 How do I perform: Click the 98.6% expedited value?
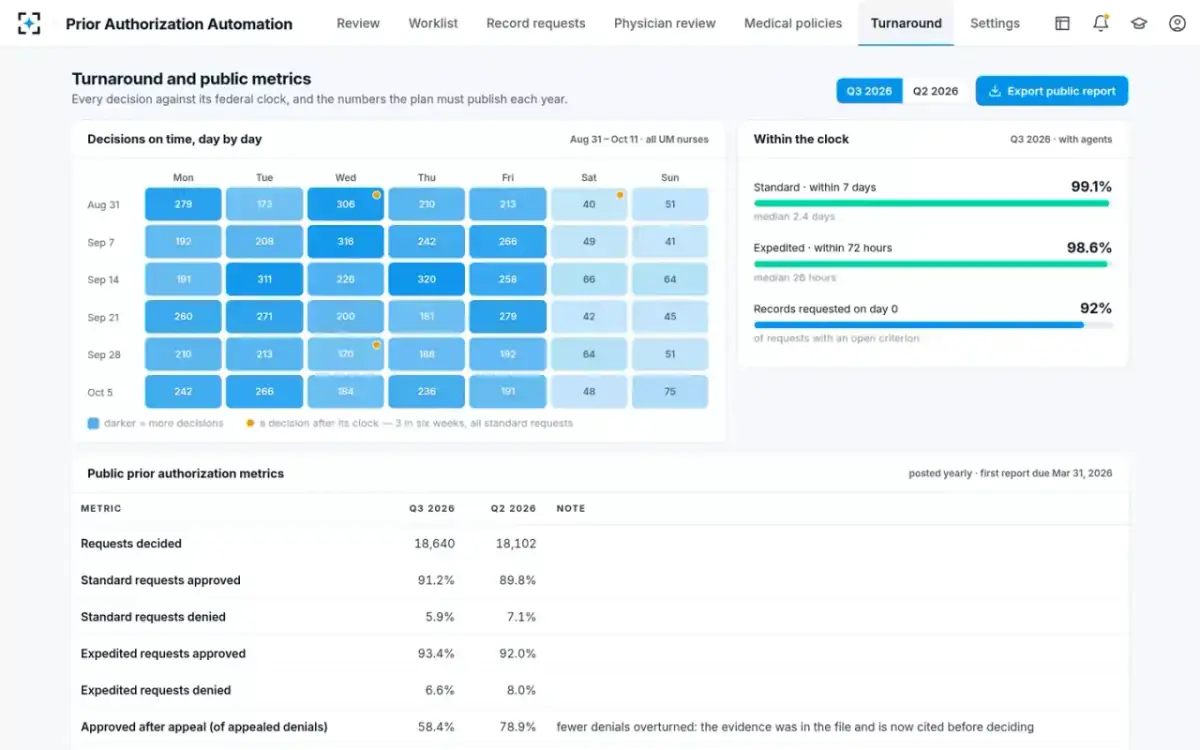[1090, 247]
